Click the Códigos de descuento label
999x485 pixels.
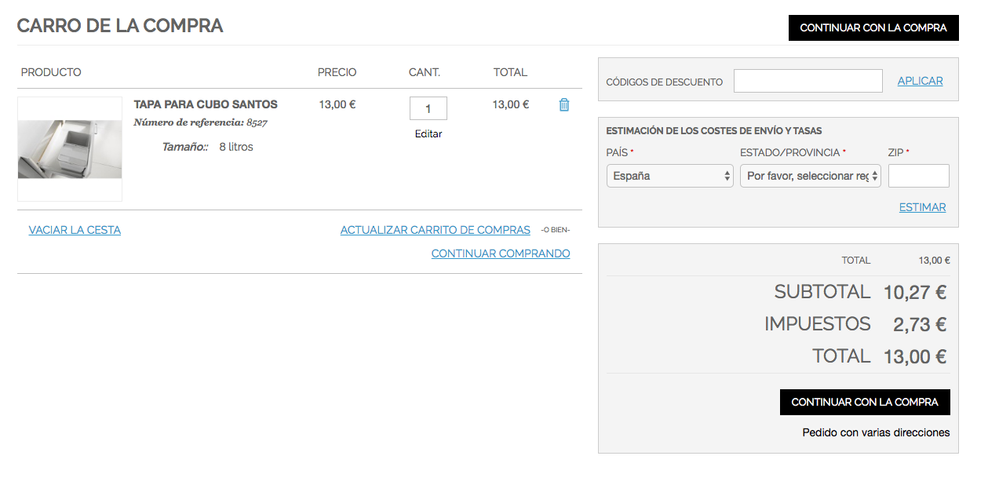pyautogui.click(x=664, y=82)
